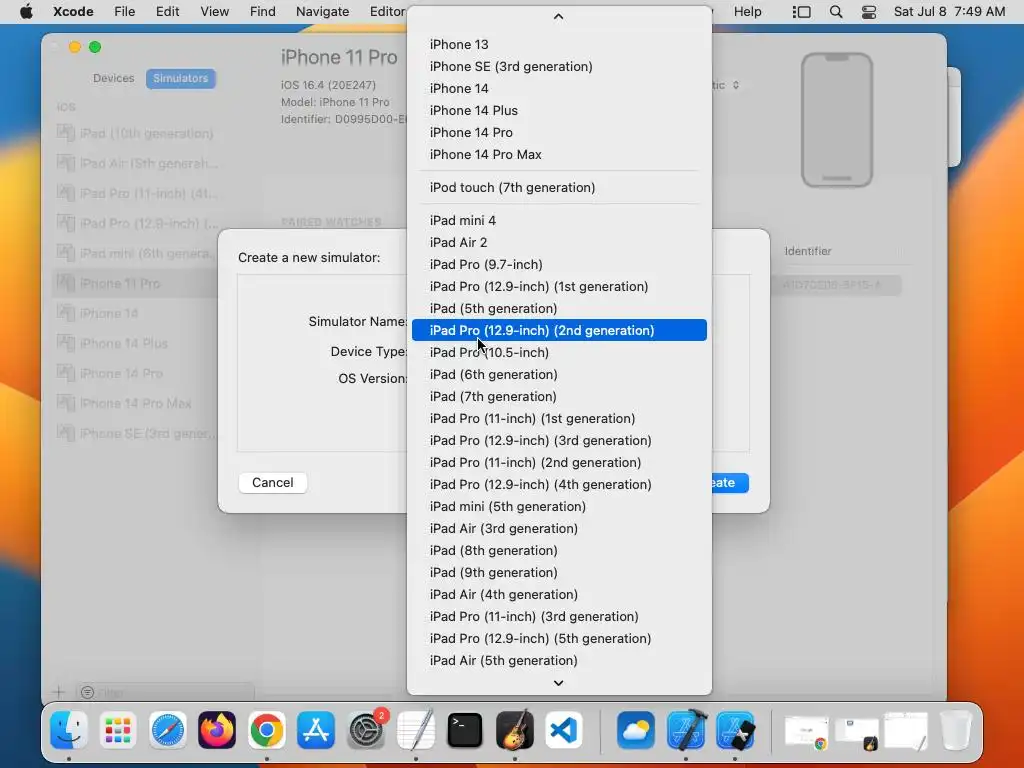Choose iPad Pro (12.9-inch) (4th generation)

[x=559, y=485]
